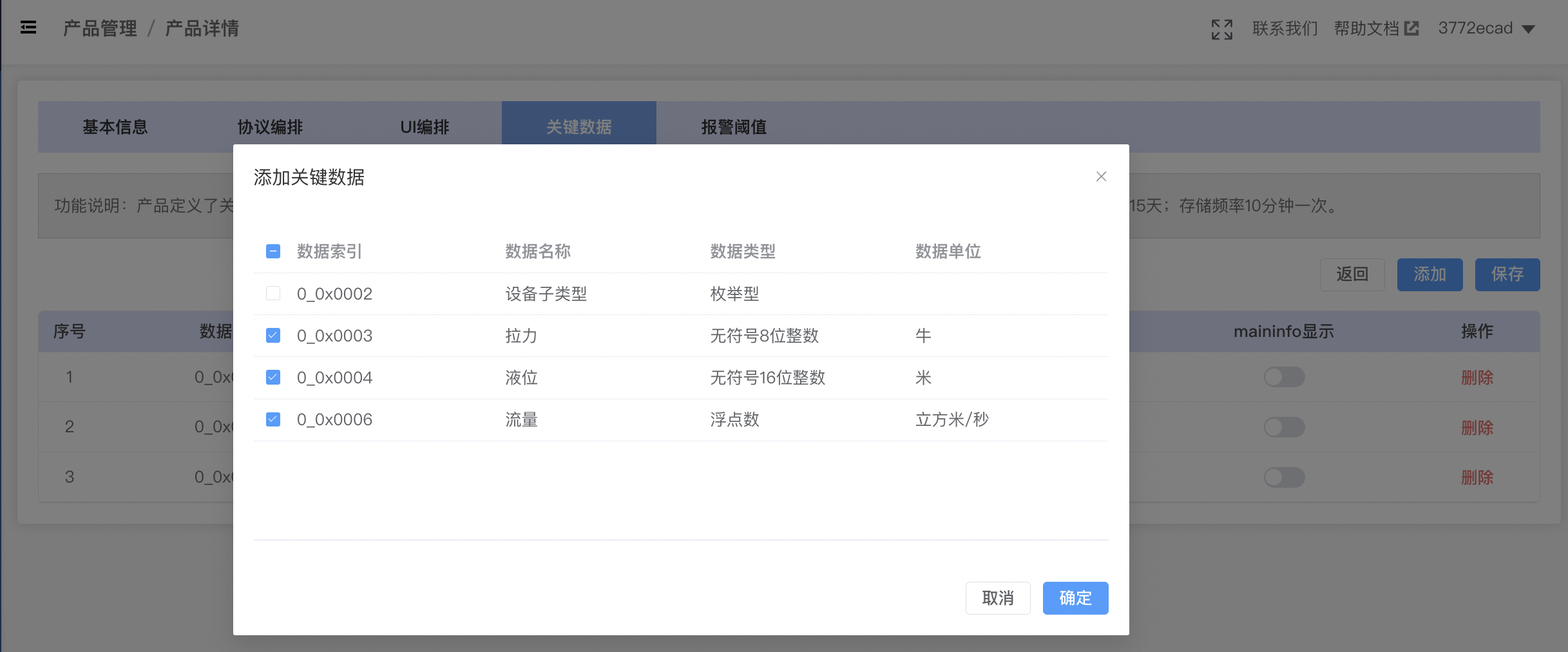Toggle maininfo显示 switch in row 3

[1284, 477]
